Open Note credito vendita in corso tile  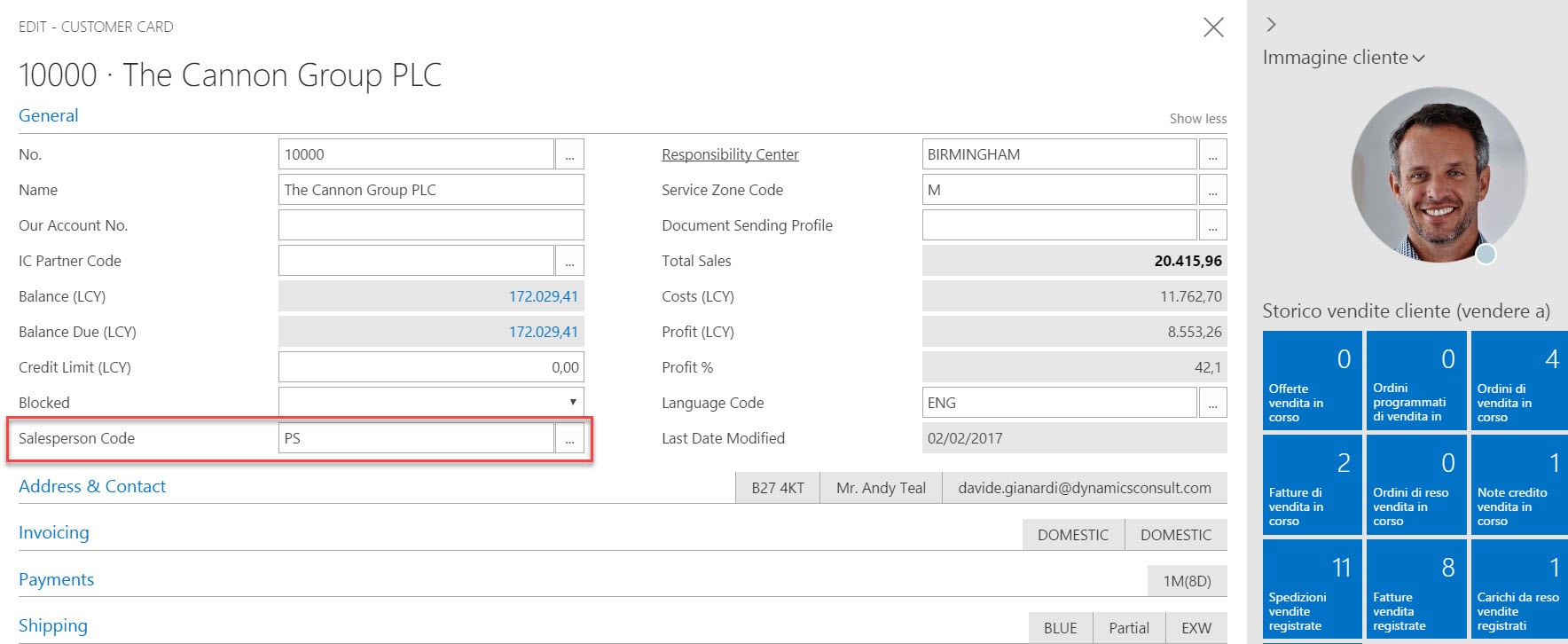pos(1519,484)
